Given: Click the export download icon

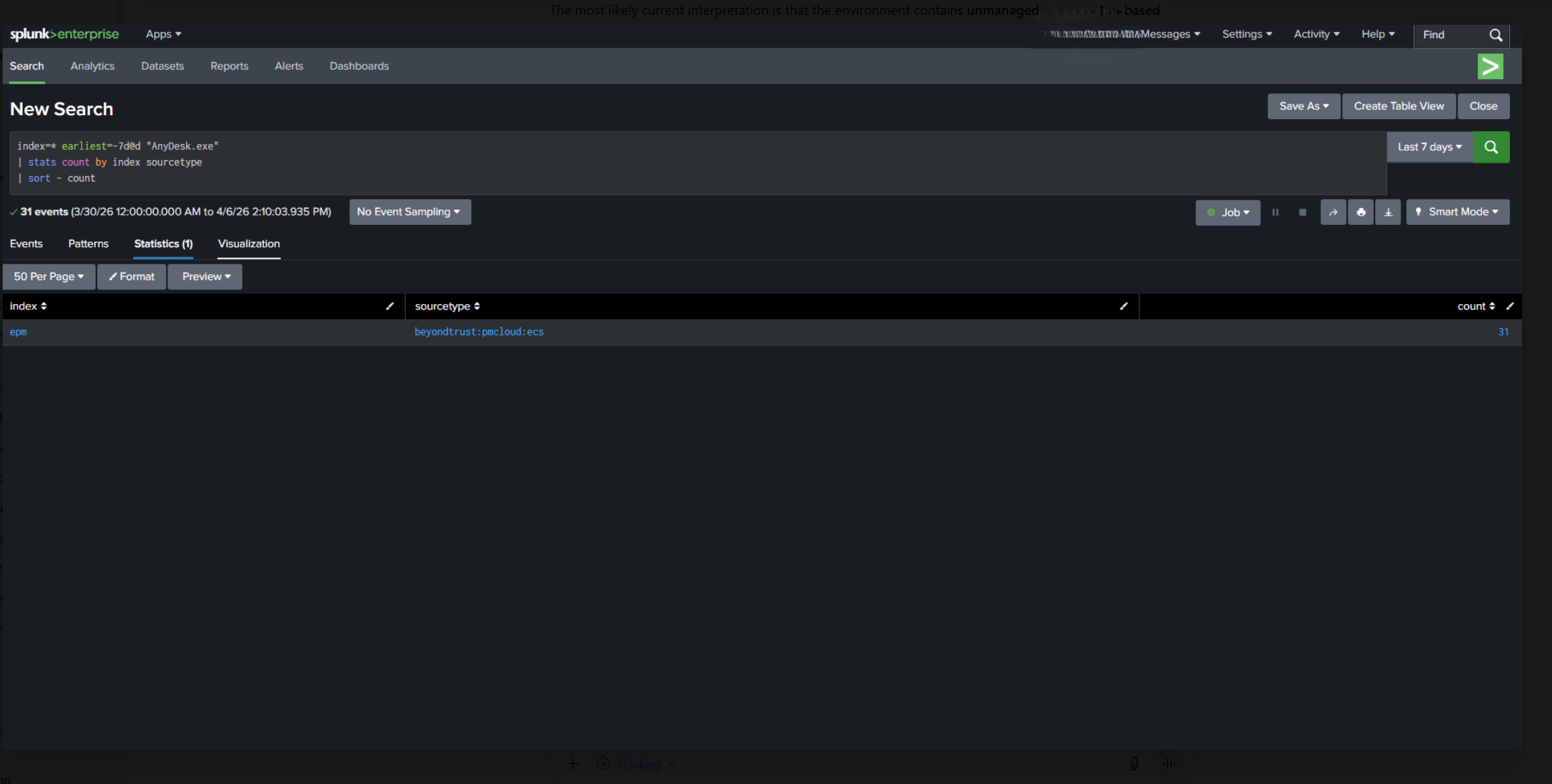Looking at the screenshot, I should tap(1388, 212).
